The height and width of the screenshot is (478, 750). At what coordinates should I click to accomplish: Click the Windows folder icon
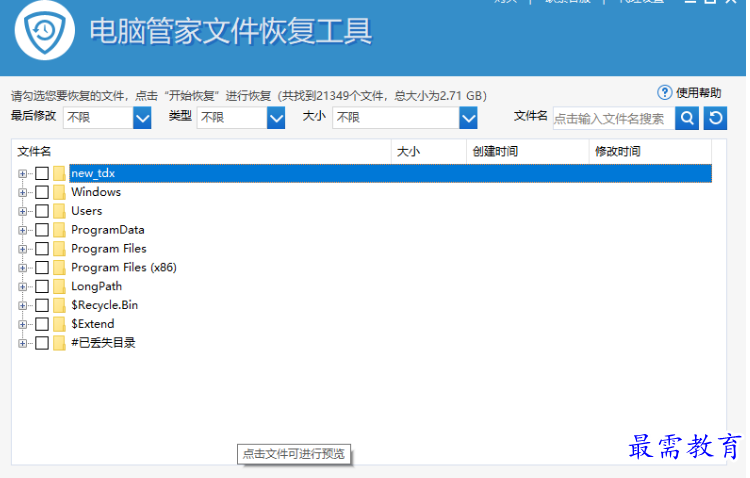click(x=59, y=192)
